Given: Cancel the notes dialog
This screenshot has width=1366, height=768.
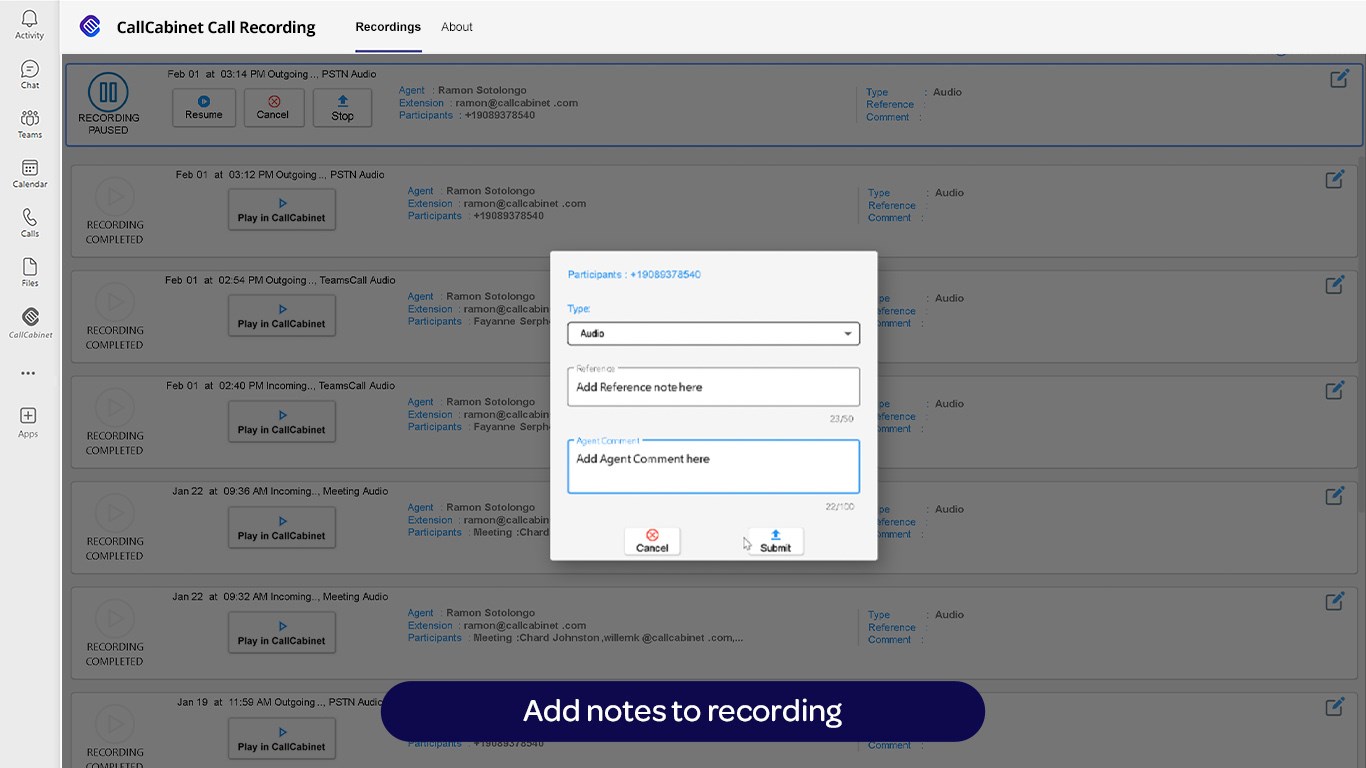Looking at the screenshot, I should (x=652, y=541).
